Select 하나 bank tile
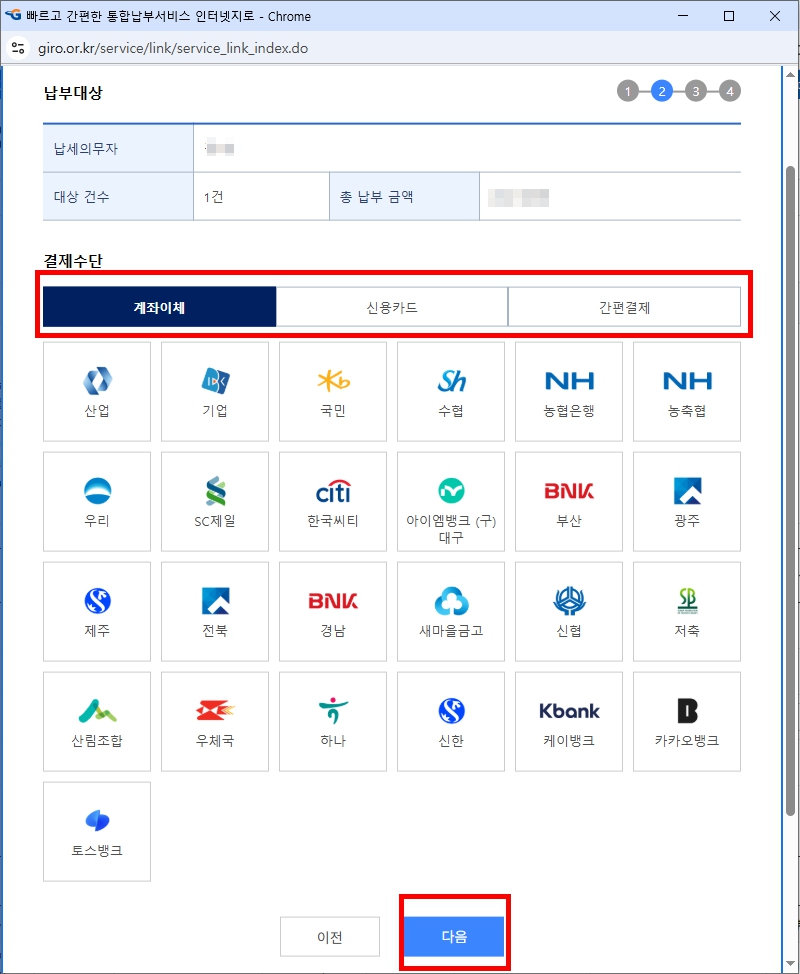 click(x=333, y=721)
